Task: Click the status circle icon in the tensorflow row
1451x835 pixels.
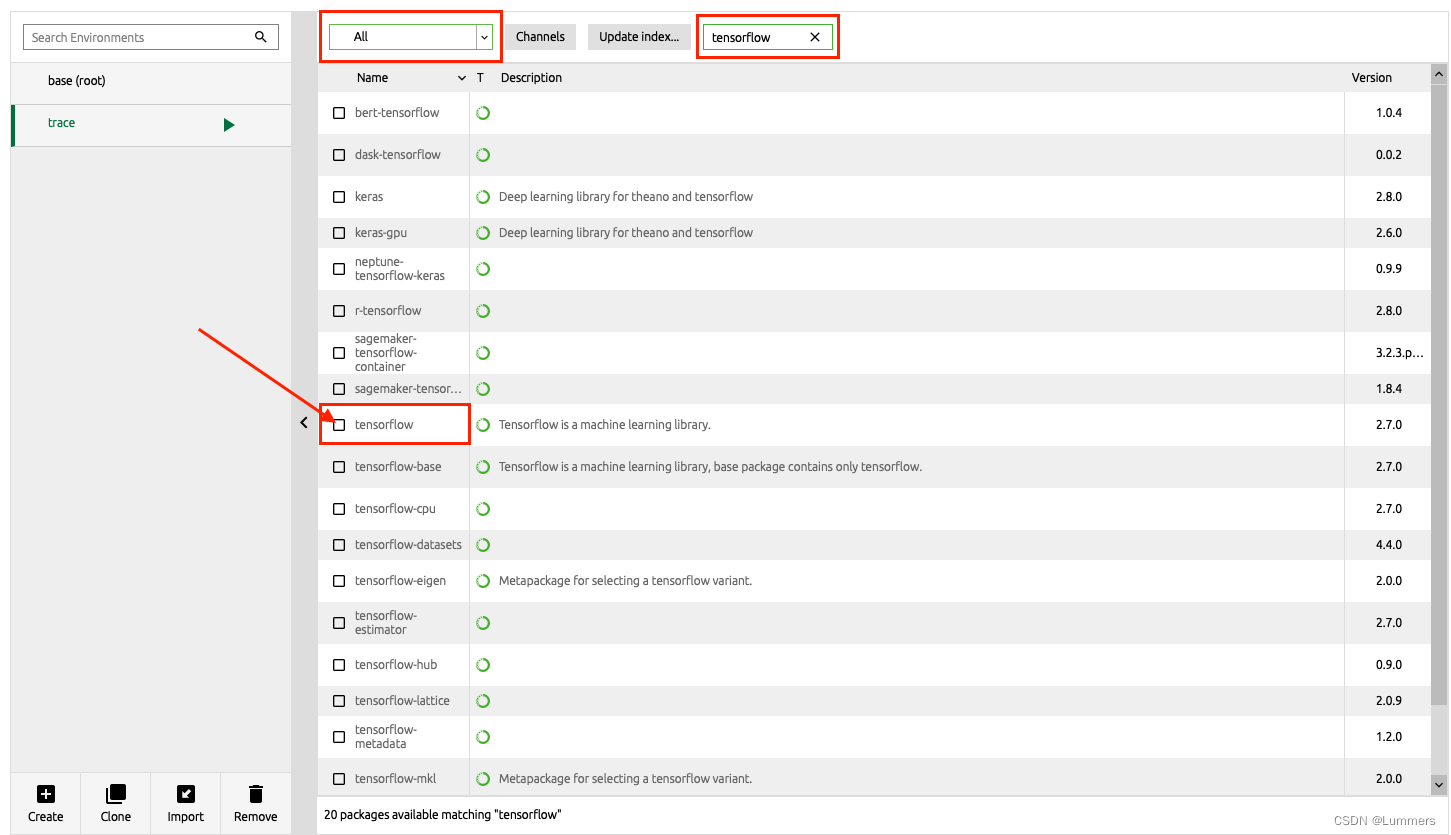Action: [x=483, y=425]
